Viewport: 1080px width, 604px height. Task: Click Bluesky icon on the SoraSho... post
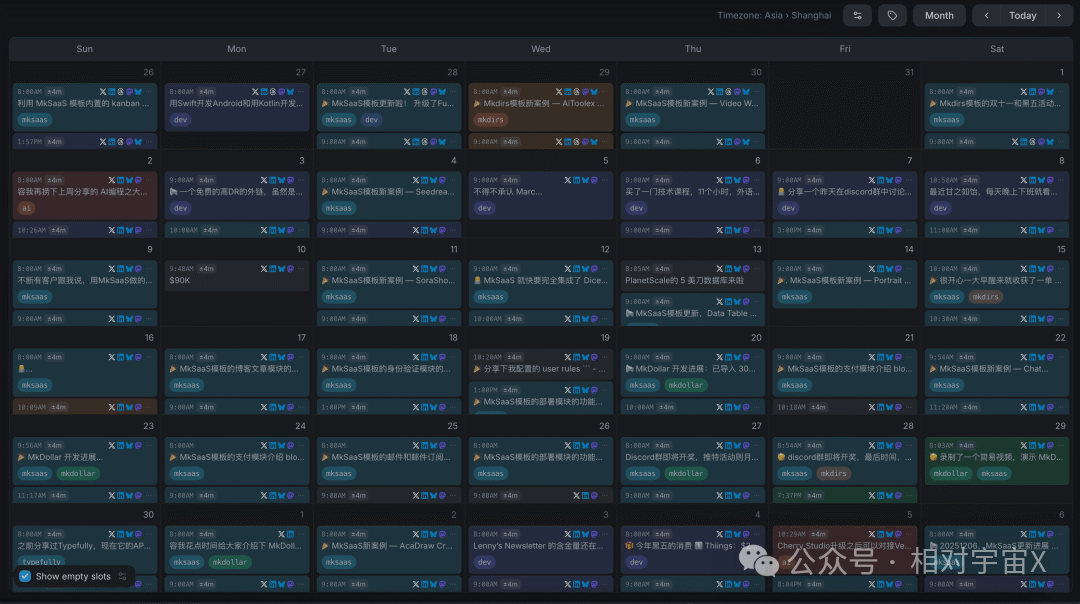(x=433, y=269)
